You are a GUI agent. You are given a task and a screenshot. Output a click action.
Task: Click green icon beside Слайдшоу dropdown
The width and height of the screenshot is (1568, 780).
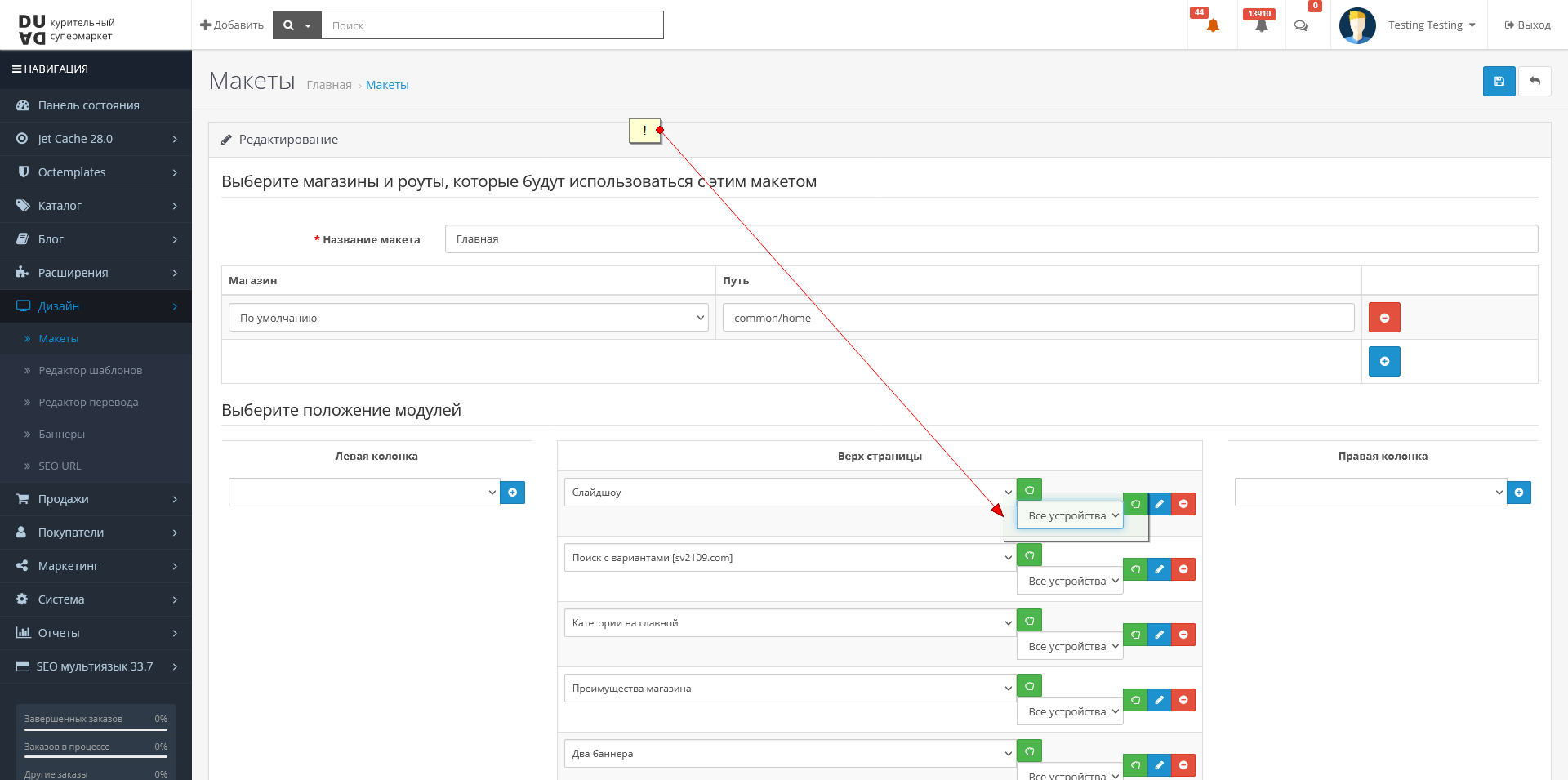pos(1029,490)
